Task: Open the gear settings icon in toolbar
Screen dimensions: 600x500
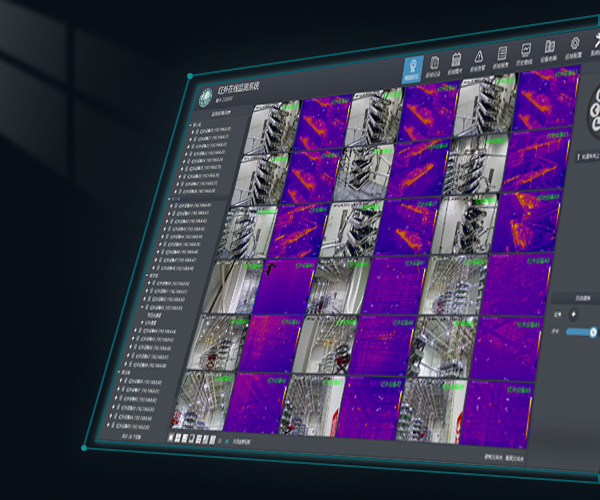Action: (x=574, y=44)
